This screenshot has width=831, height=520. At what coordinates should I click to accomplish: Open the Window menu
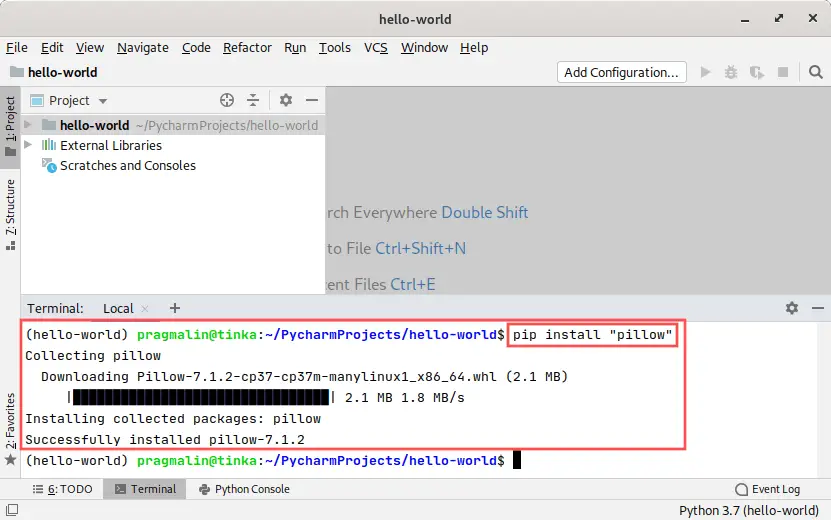point(424,48)
